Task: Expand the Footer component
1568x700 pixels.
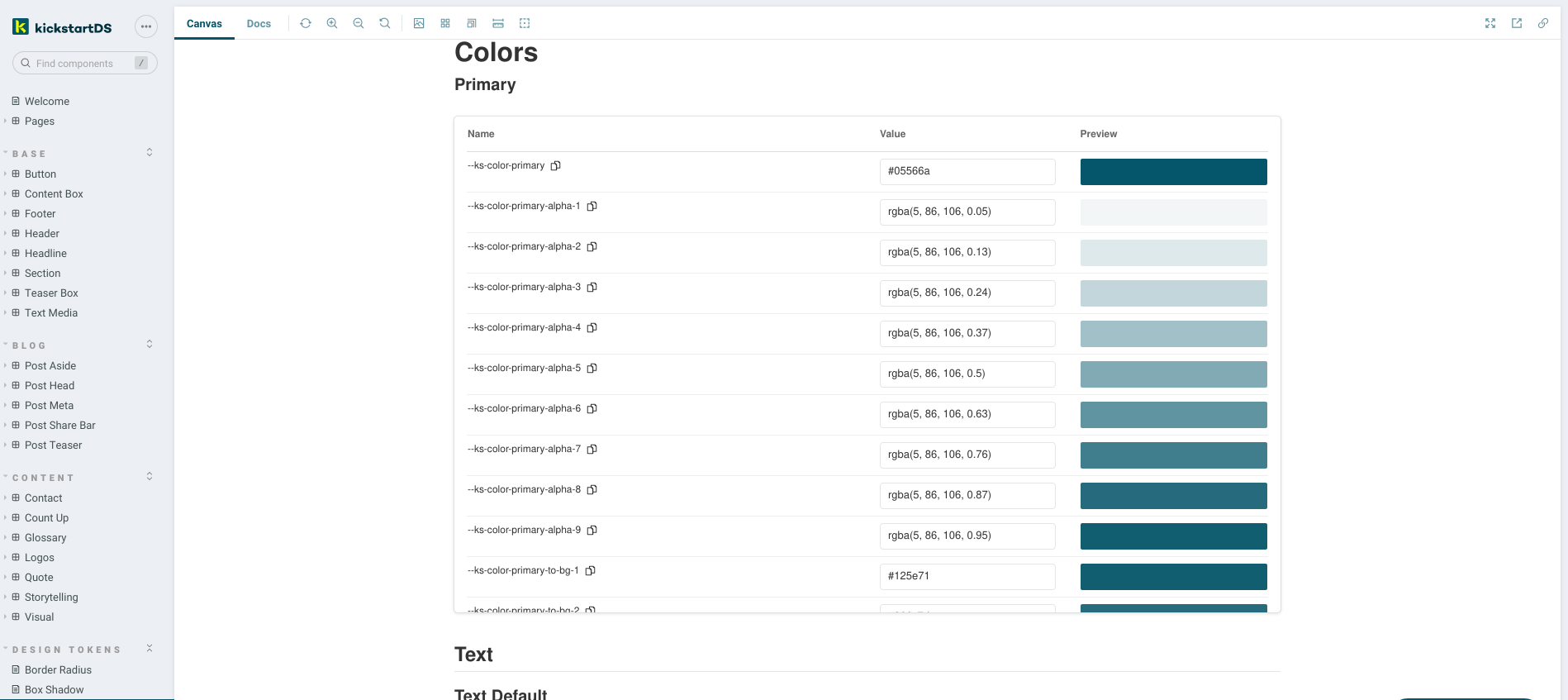Action: [40, 213]
